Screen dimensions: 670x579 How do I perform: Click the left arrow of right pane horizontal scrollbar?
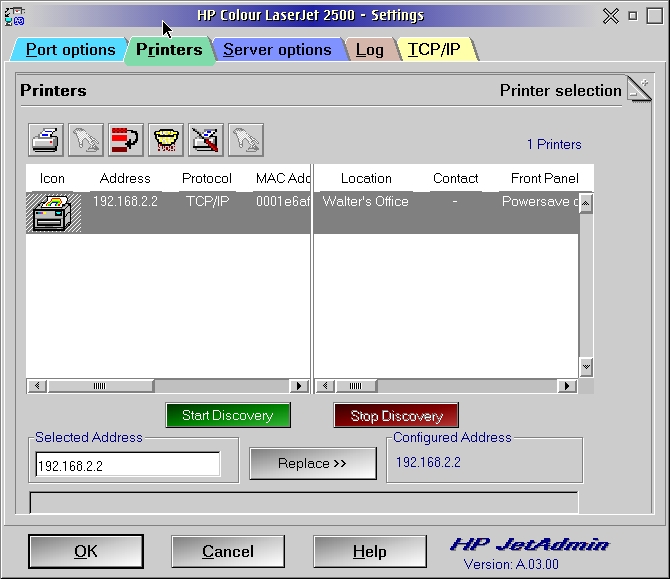coord(325,386)
